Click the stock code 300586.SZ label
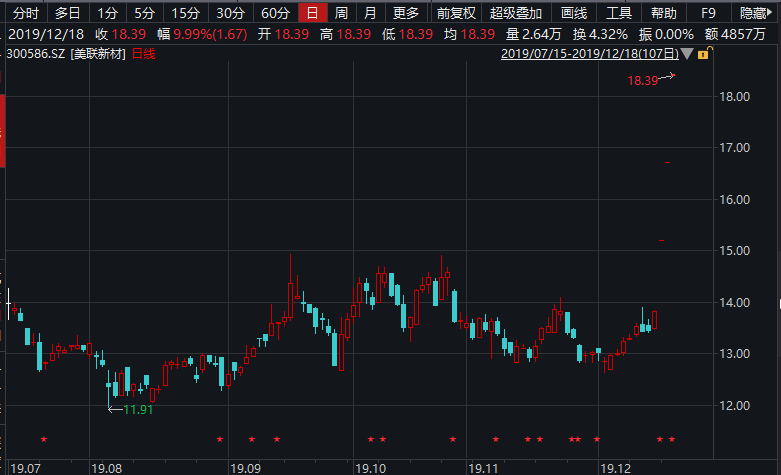781x475 pixels. point(35,54)
